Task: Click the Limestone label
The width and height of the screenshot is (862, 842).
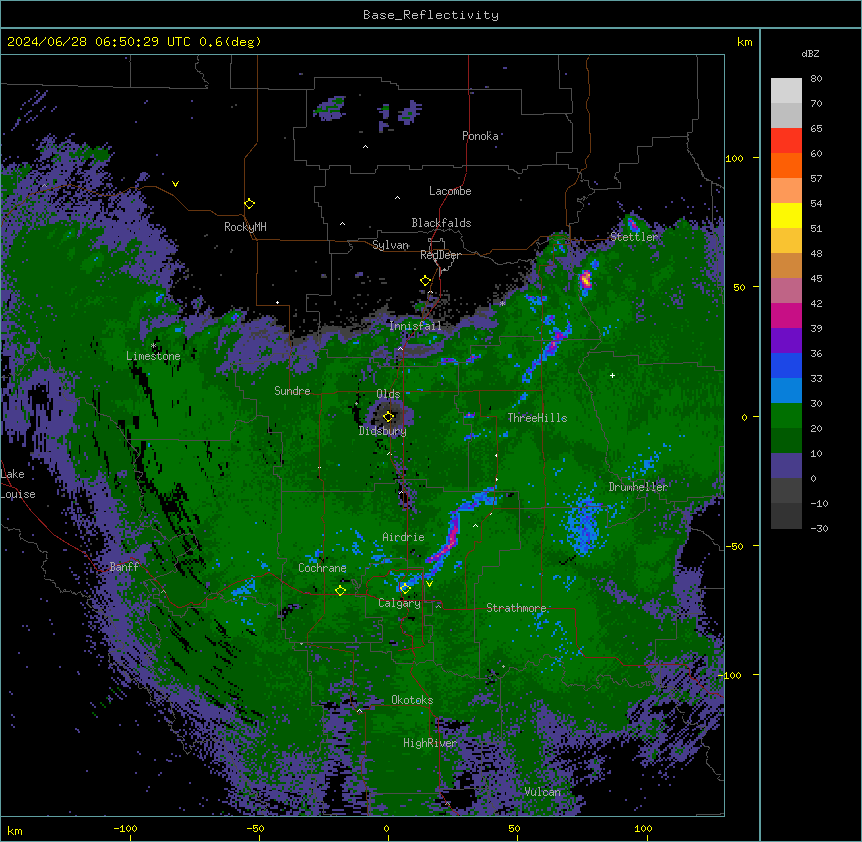Action: point(153,356)
